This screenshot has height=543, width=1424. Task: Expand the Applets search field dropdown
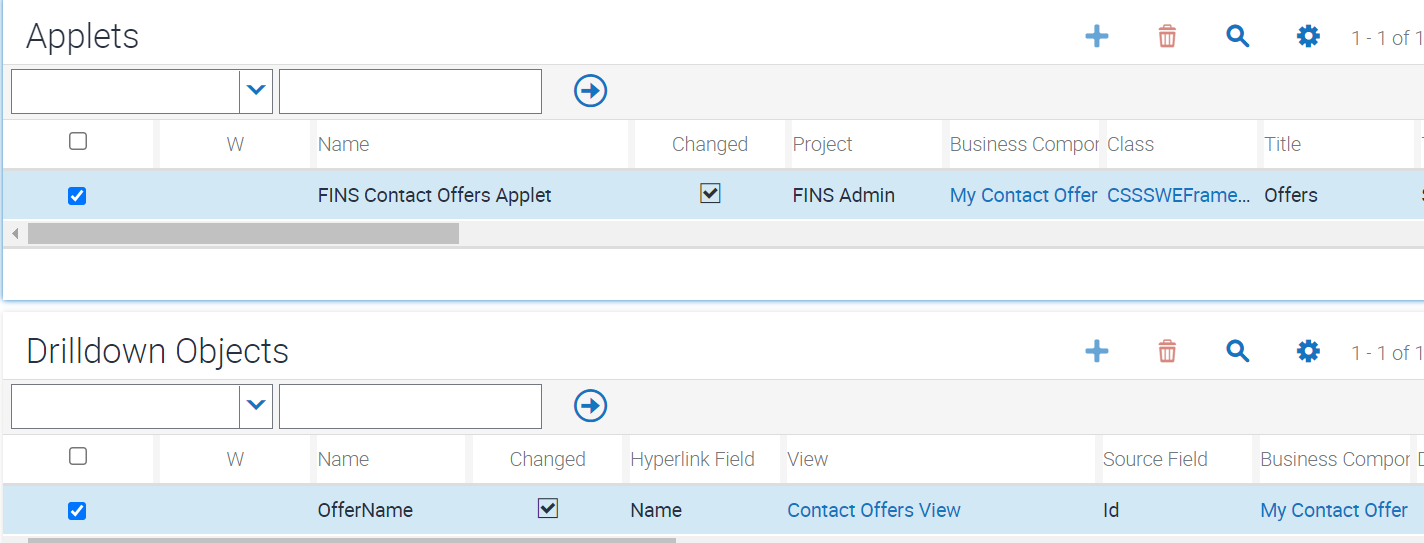256,91
